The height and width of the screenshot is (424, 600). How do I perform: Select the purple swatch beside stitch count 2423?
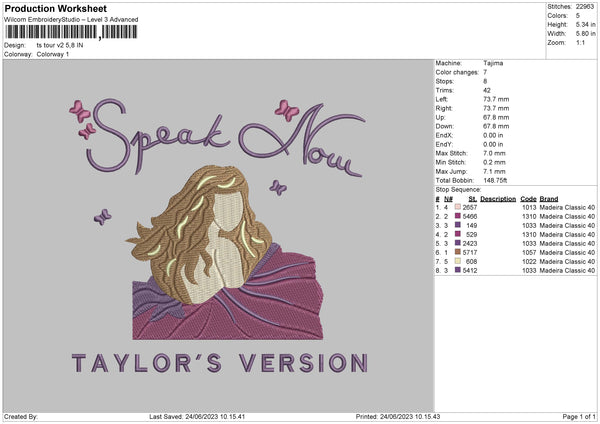[x=457, y=243]
